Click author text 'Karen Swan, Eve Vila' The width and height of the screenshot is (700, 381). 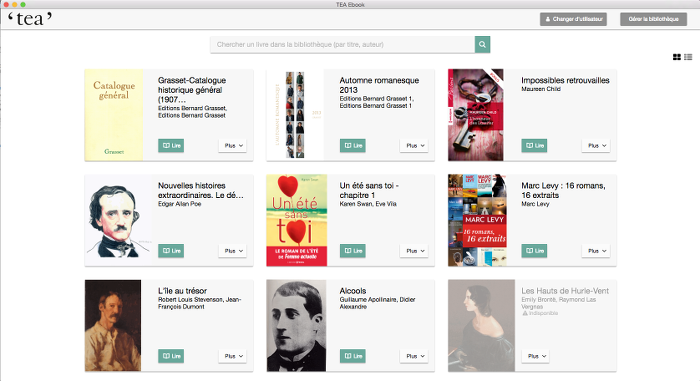click(368, 204)
